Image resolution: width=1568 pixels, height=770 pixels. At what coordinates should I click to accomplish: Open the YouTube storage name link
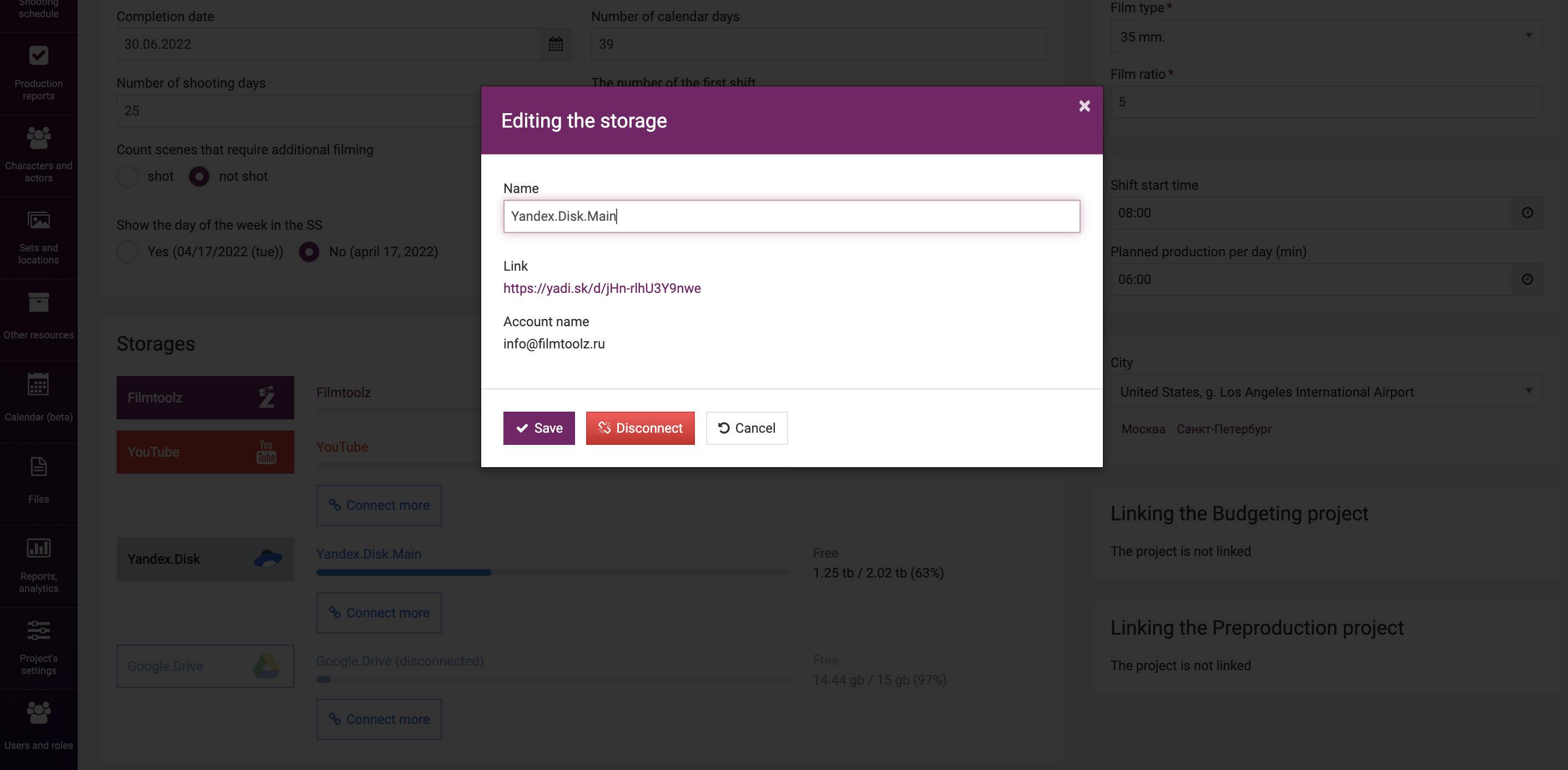coord(342,447)
